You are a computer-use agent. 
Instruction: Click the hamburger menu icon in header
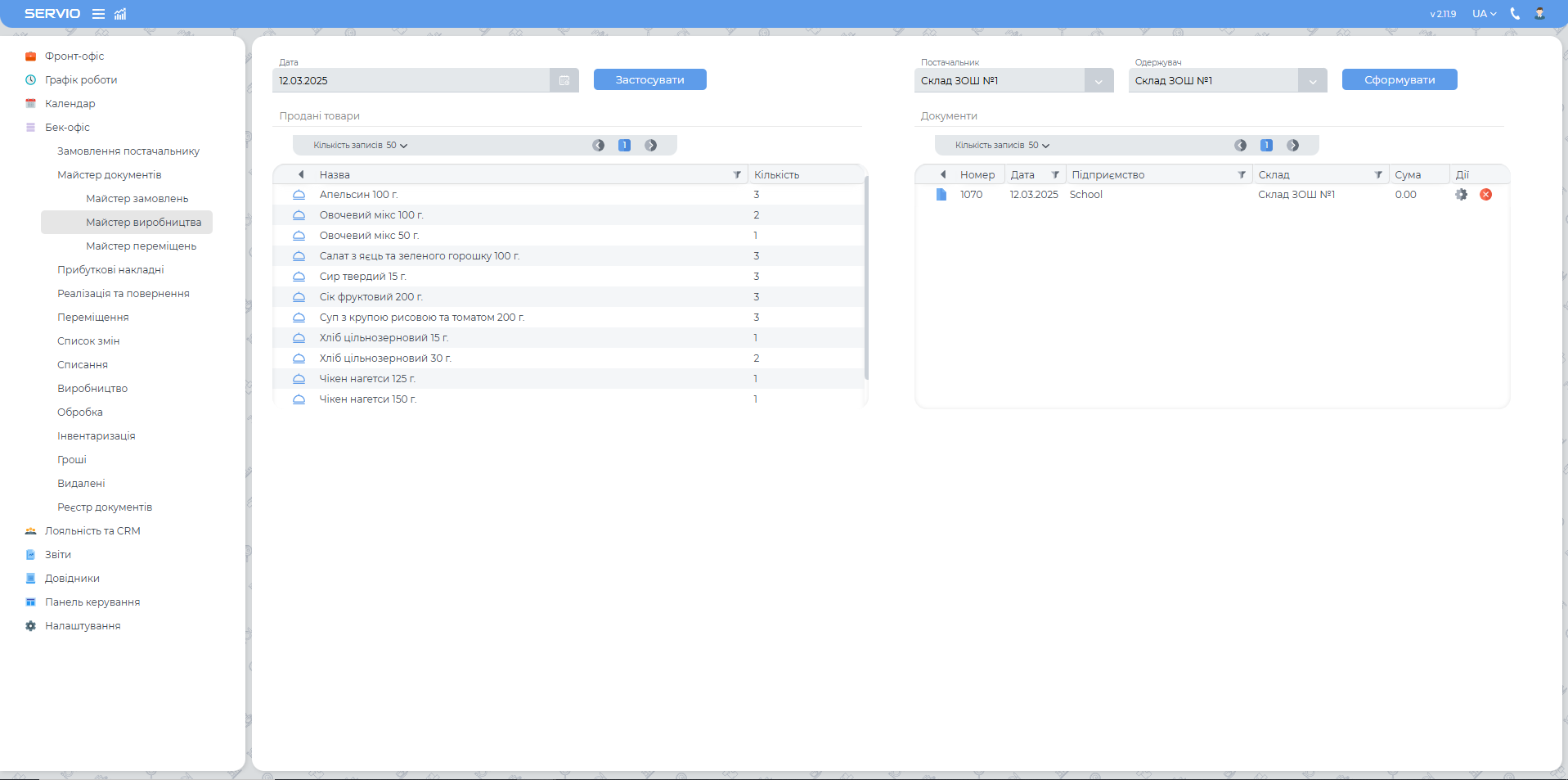click(98, 14)
